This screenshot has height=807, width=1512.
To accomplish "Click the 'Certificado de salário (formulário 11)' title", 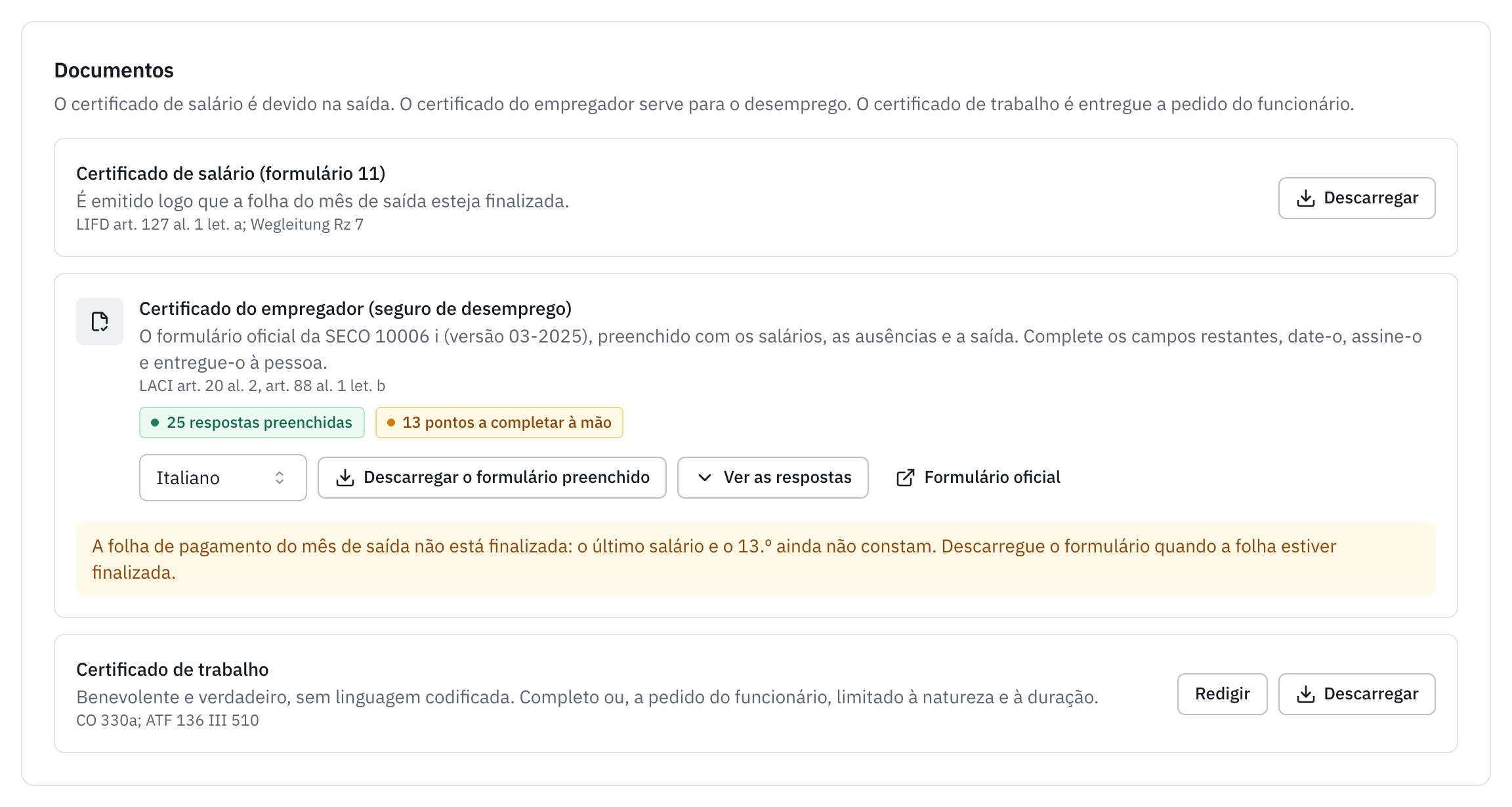I will click(230, 173).
